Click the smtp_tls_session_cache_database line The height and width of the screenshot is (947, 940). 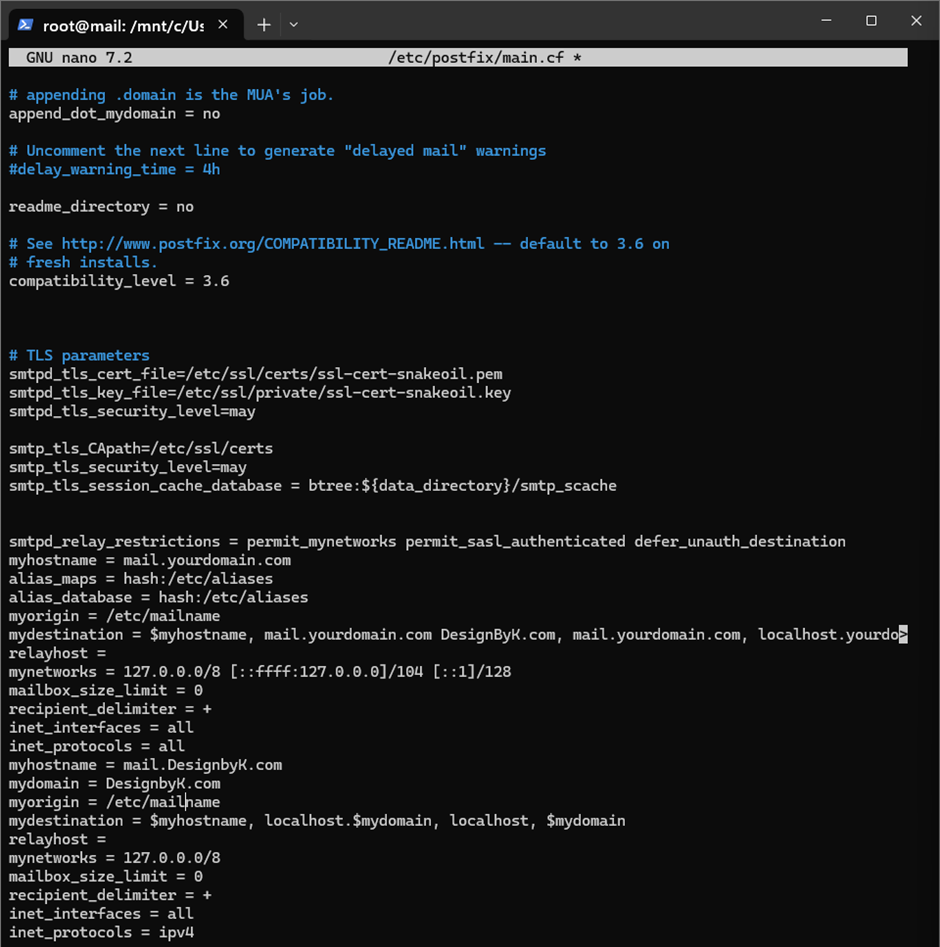coord(312,486)
